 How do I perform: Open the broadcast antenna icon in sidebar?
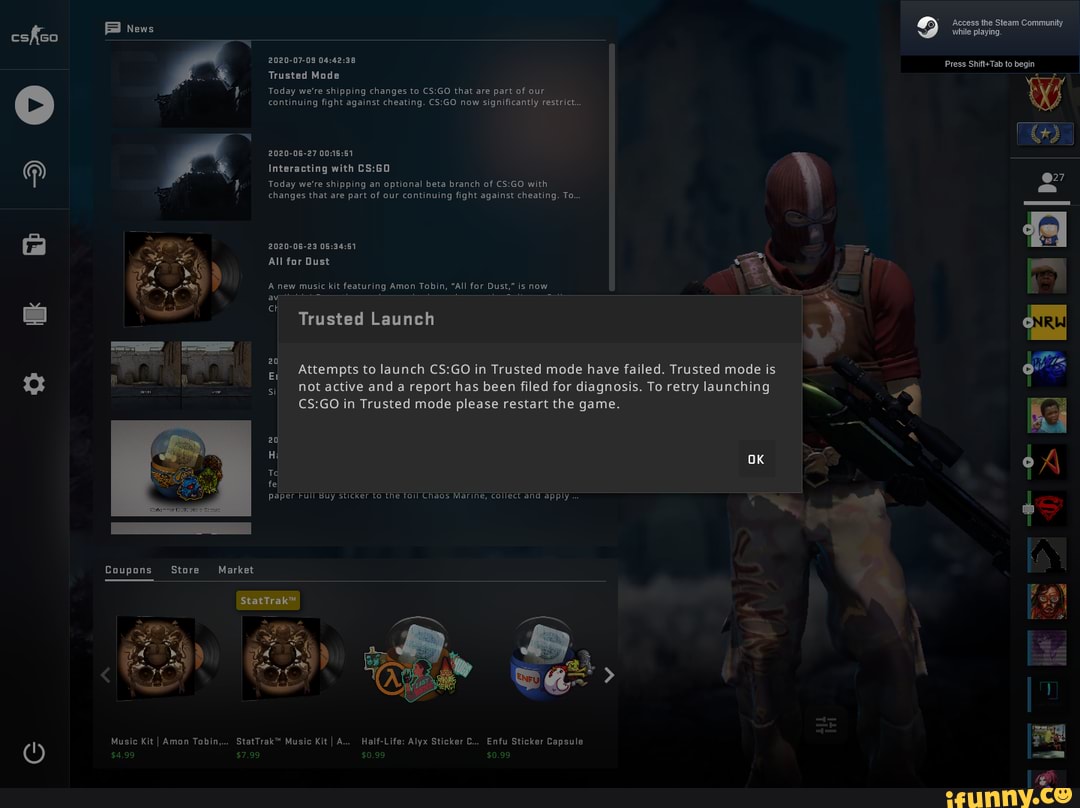coord(34,174)
